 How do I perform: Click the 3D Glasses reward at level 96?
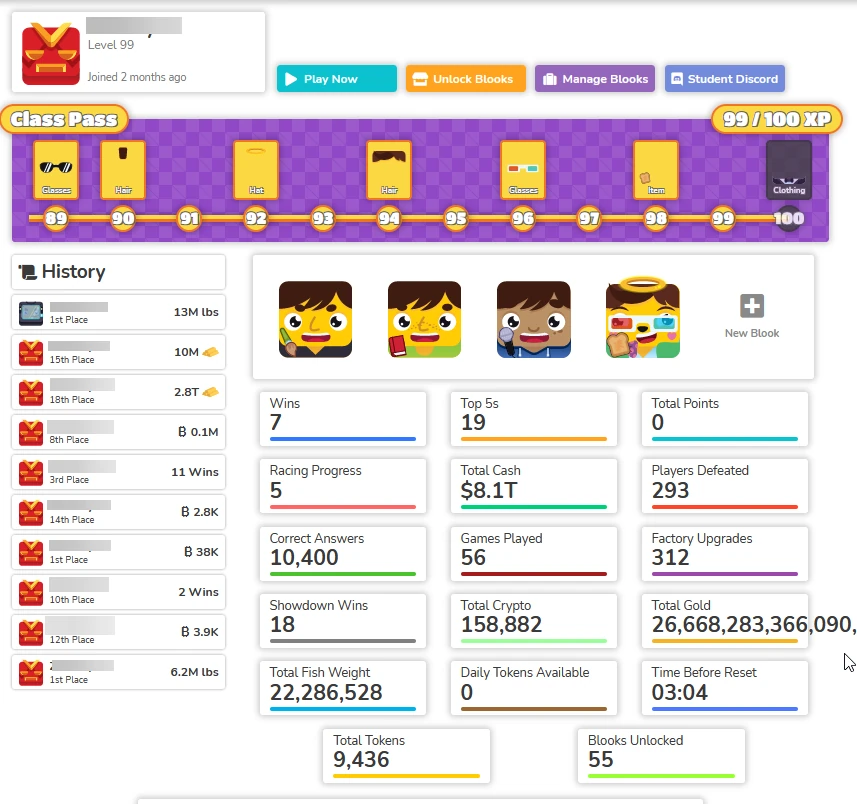click(522, 168)
